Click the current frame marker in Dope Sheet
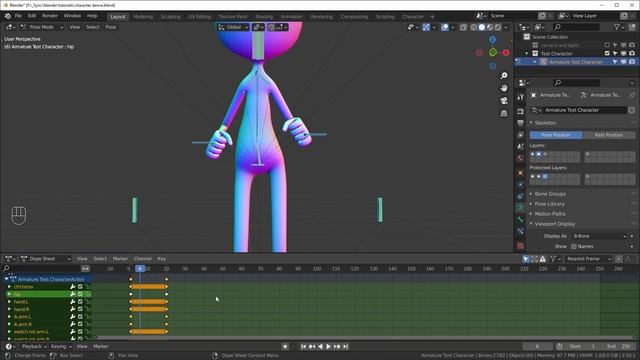This screenshot has width=640, height=360. pos(140,269)
